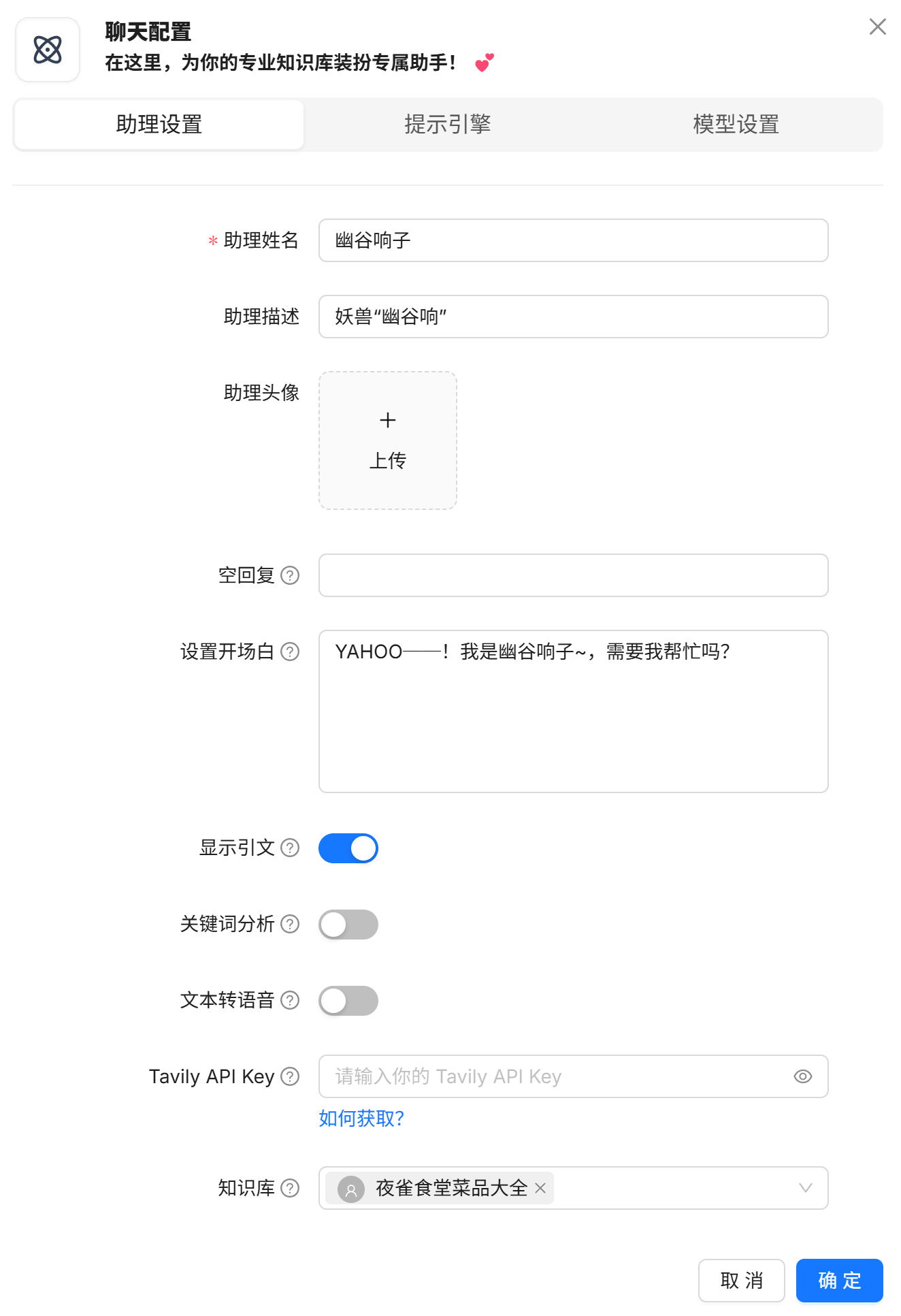Show the Tavily API Key with the eye icon

(803, 1076)
